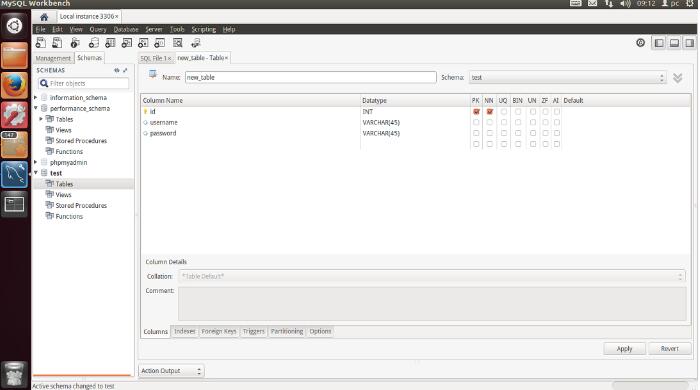The image size is (700, 390).
Task: Click the table Name input field
Action: [x=310, y=77]
